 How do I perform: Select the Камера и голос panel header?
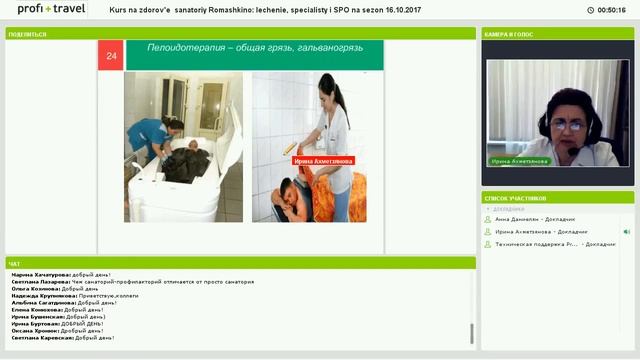tap(558, 34)
